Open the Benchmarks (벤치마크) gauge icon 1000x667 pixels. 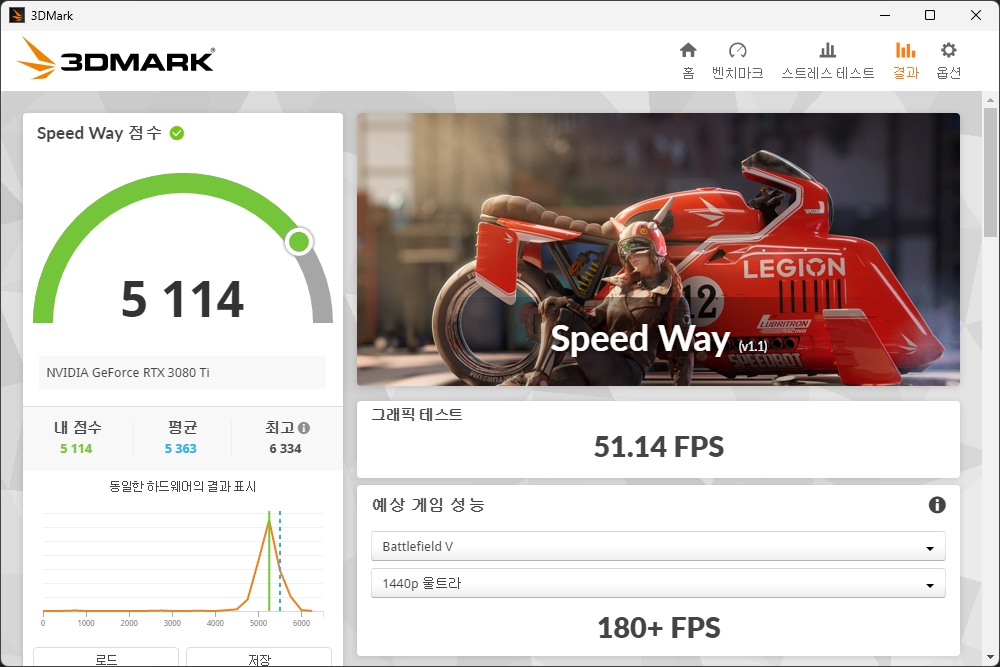click(x=737, y=50)
